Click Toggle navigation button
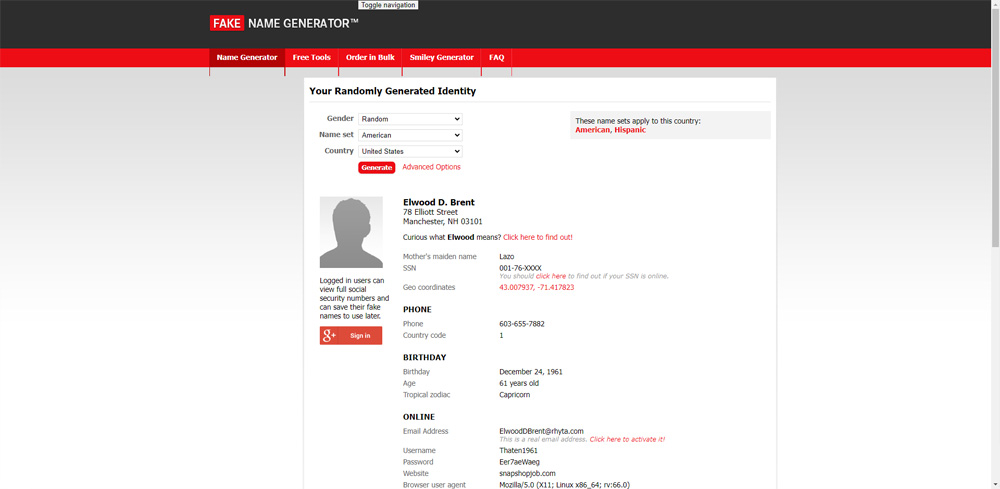 [388, 5]
